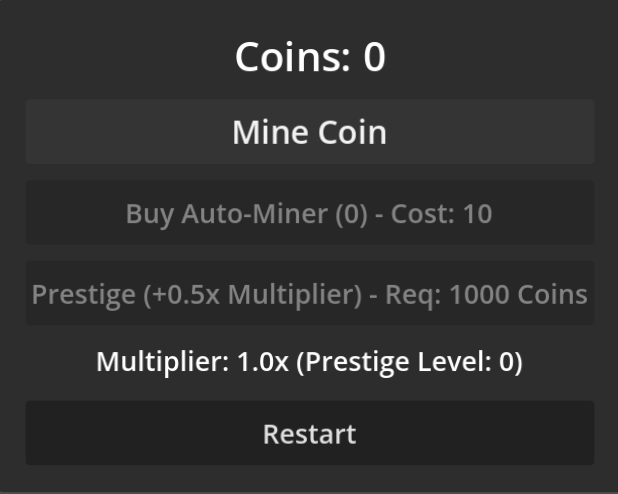Hit the Restart button at the bottom
The width and height of the screenshot is (618, 494).
coord(310,433)
